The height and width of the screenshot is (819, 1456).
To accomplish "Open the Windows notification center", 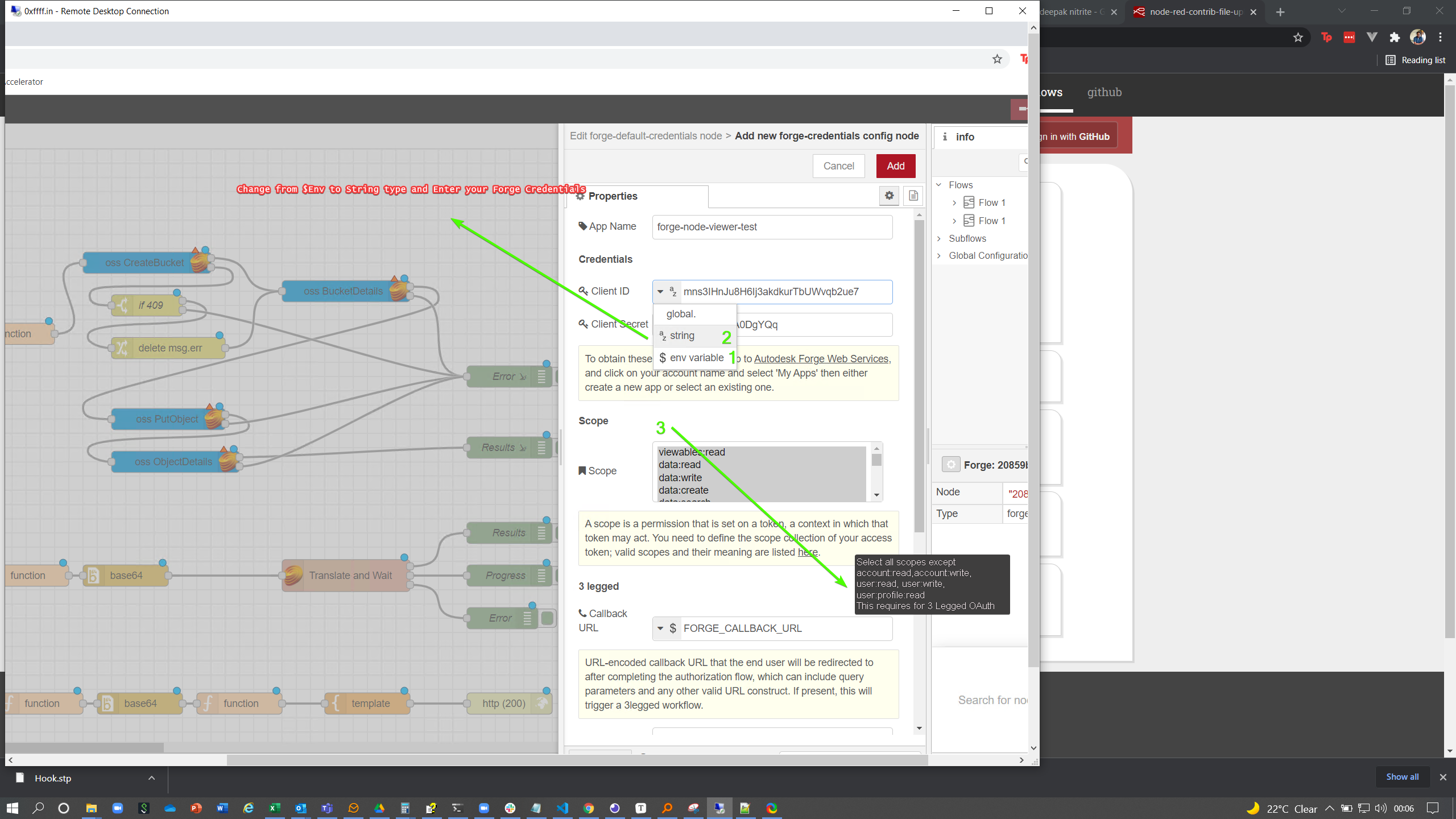I will 1433,808.
